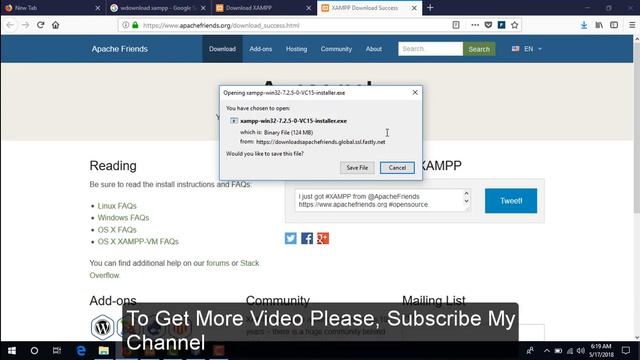Launch Microsoft Edge from the taskbar
The image size is (640, 360).
pos(81,351)
